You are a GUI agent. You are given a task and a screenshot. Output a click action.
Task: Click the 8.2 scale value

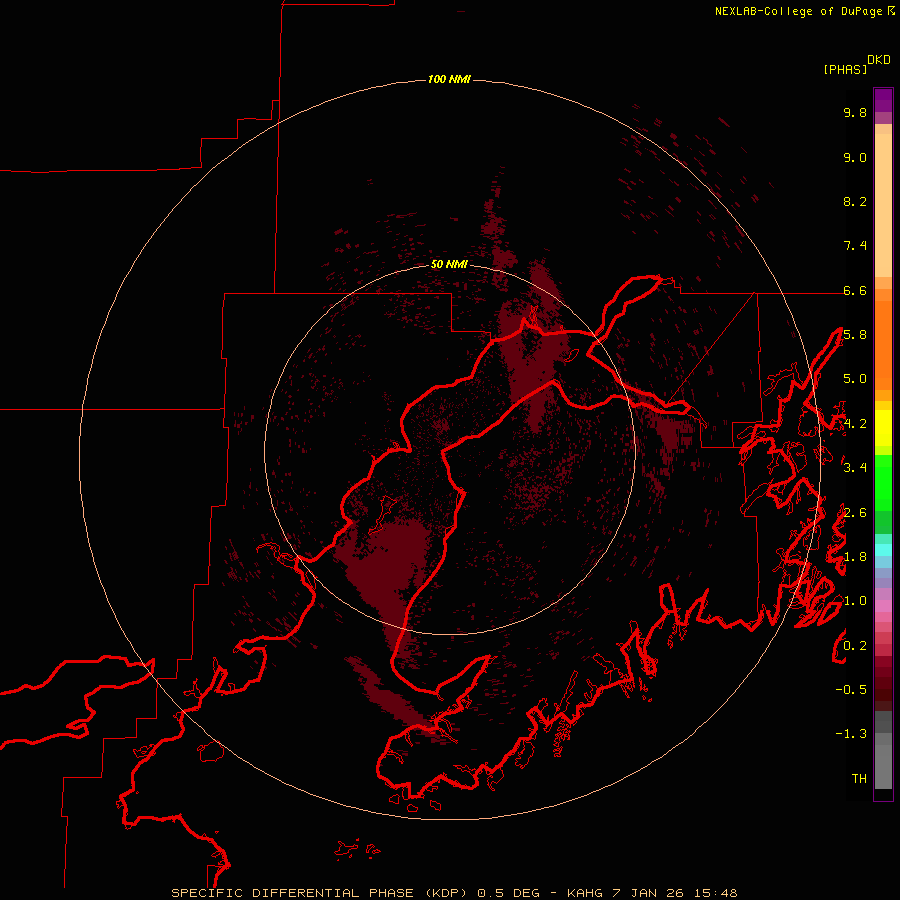pyautogui.click(x=855, y=201)
